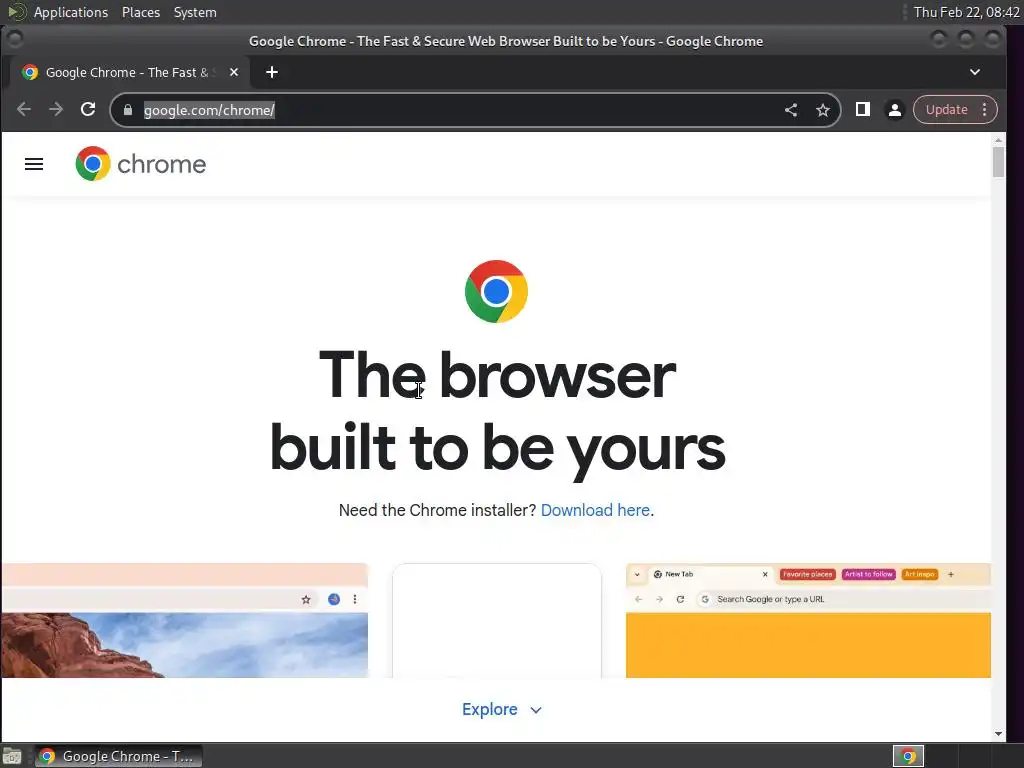1024x768 pixels.
Task: Click the large Chrome logo in hero
Action: click(x=496, y=291)
